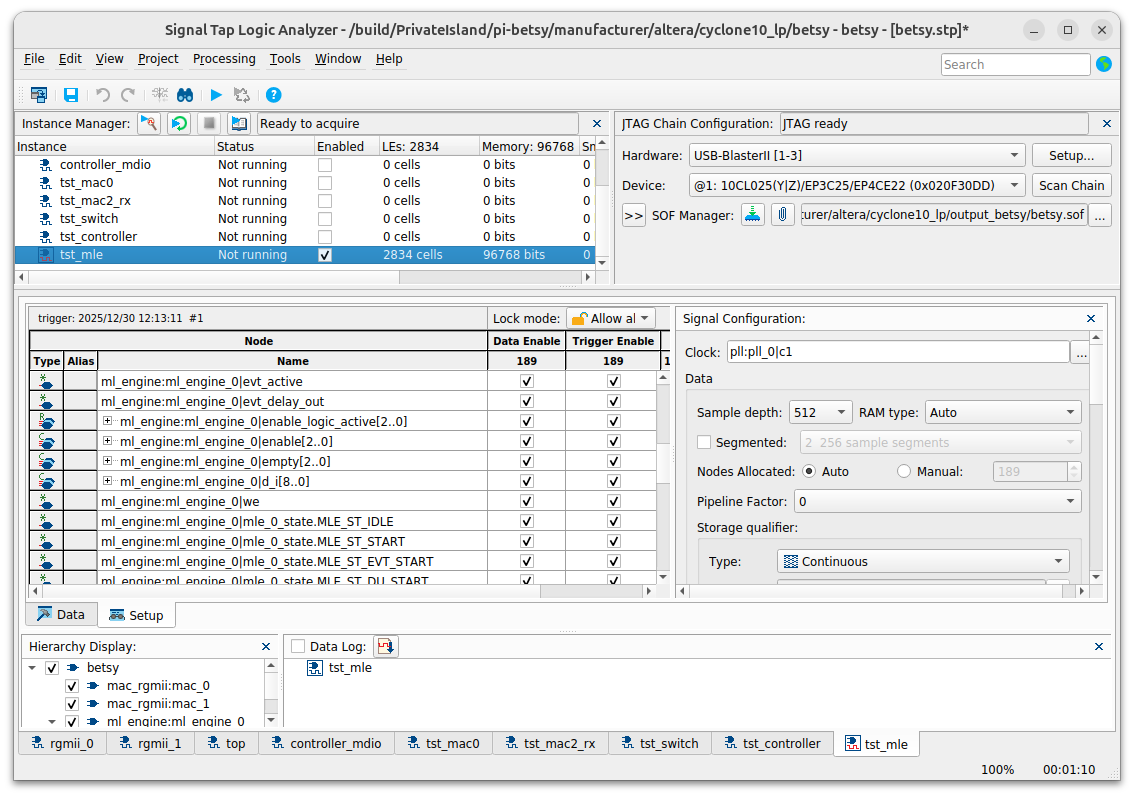Start Run Analysis with the play icon
The image size is (1134, 797).
coord(216,95)
